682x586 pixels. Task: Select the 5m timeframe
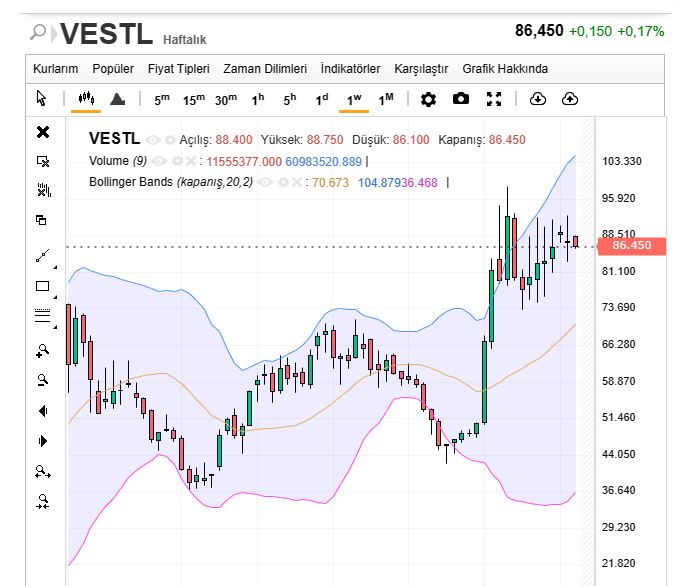tap(162, 100)
